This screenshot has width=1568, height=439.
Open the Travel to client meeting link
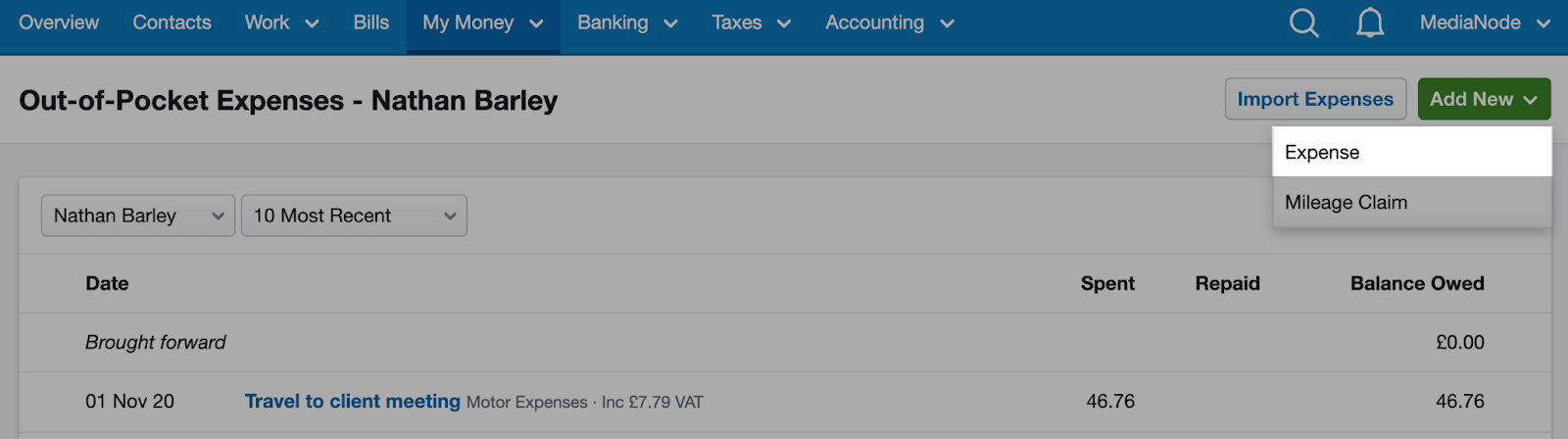tap(353, 401)
